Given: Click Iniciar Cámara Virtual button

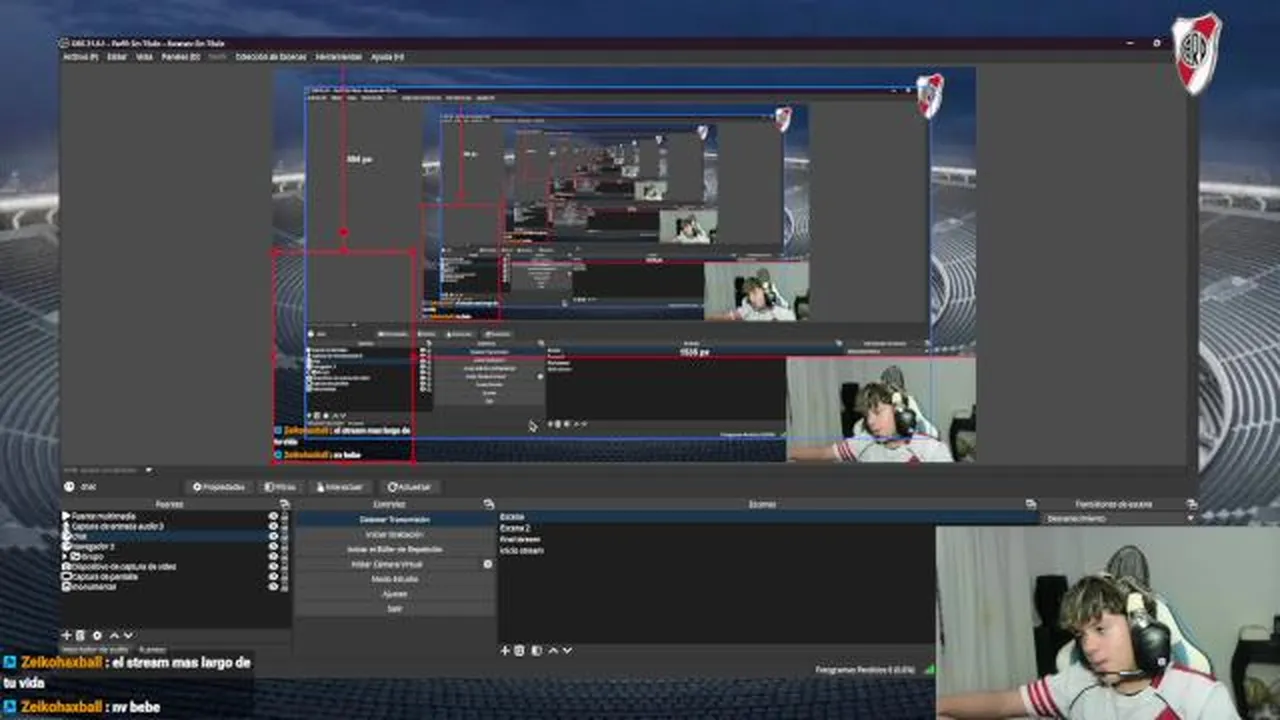Looking at the screenshot, I should tap(387, 564).
